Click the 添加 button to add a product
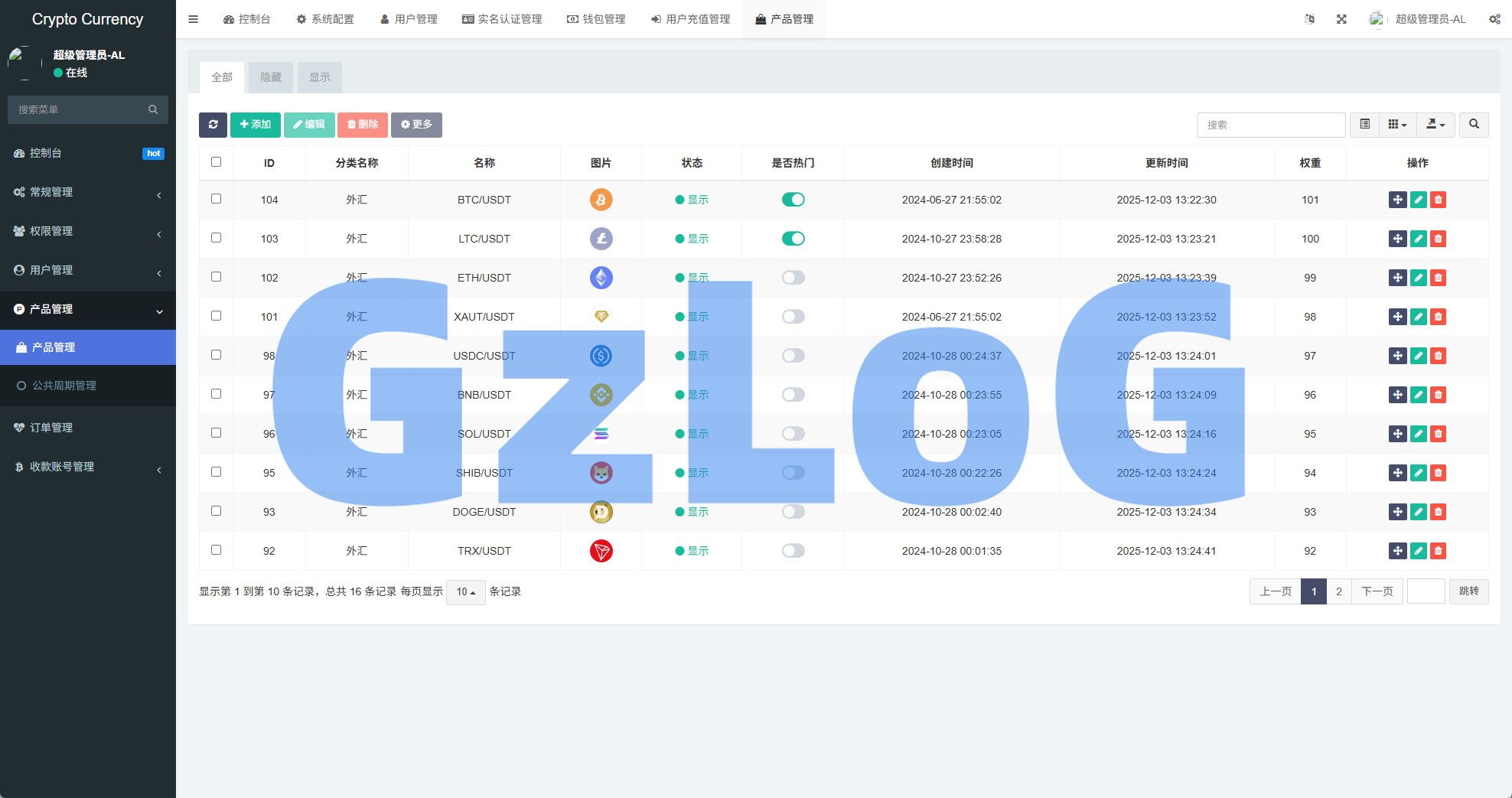The image size is (1512, 798). (256, 125)
